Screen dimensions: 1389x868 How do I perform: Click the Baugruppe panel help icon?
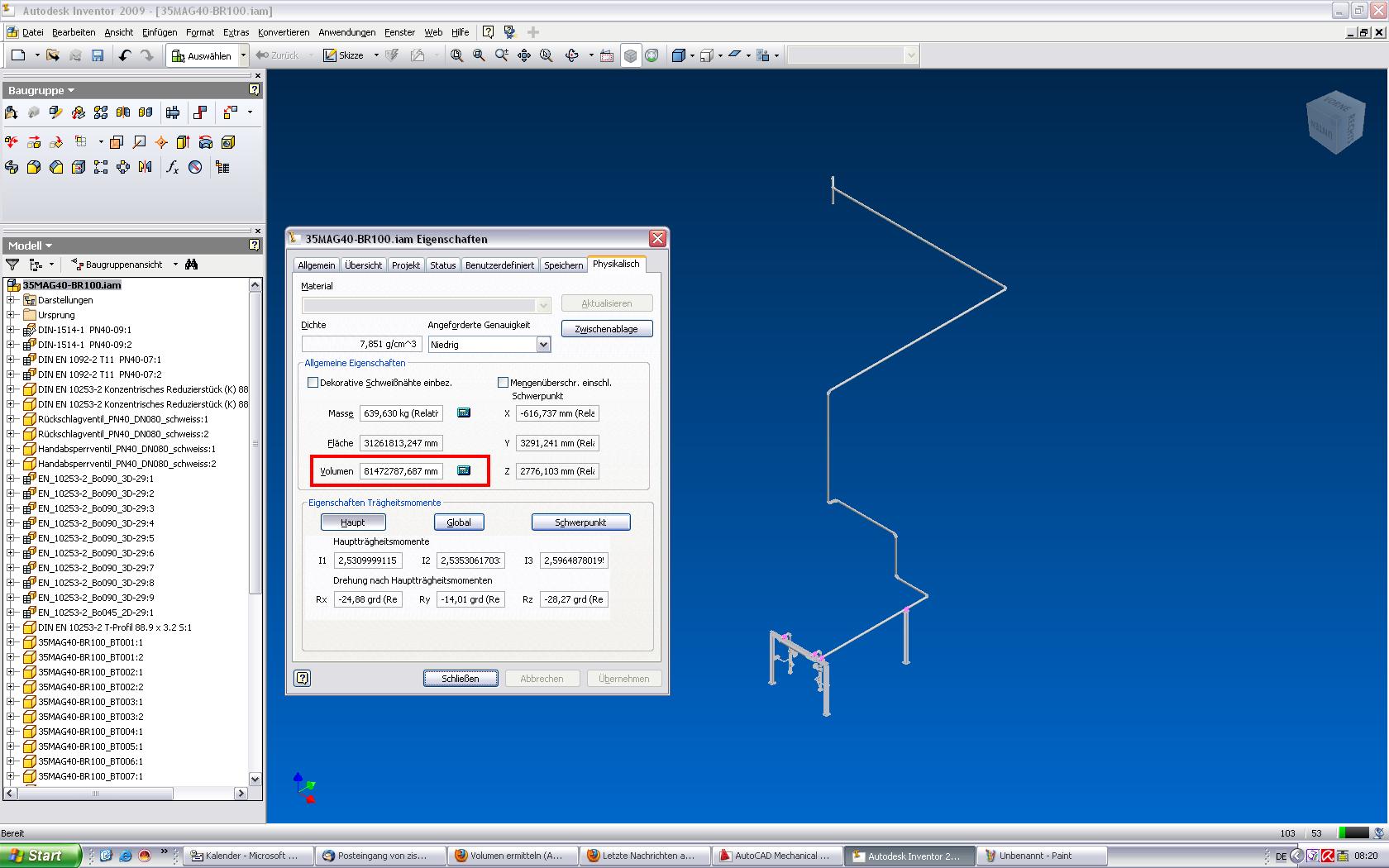pyautogui.click(x=255, y=89)
